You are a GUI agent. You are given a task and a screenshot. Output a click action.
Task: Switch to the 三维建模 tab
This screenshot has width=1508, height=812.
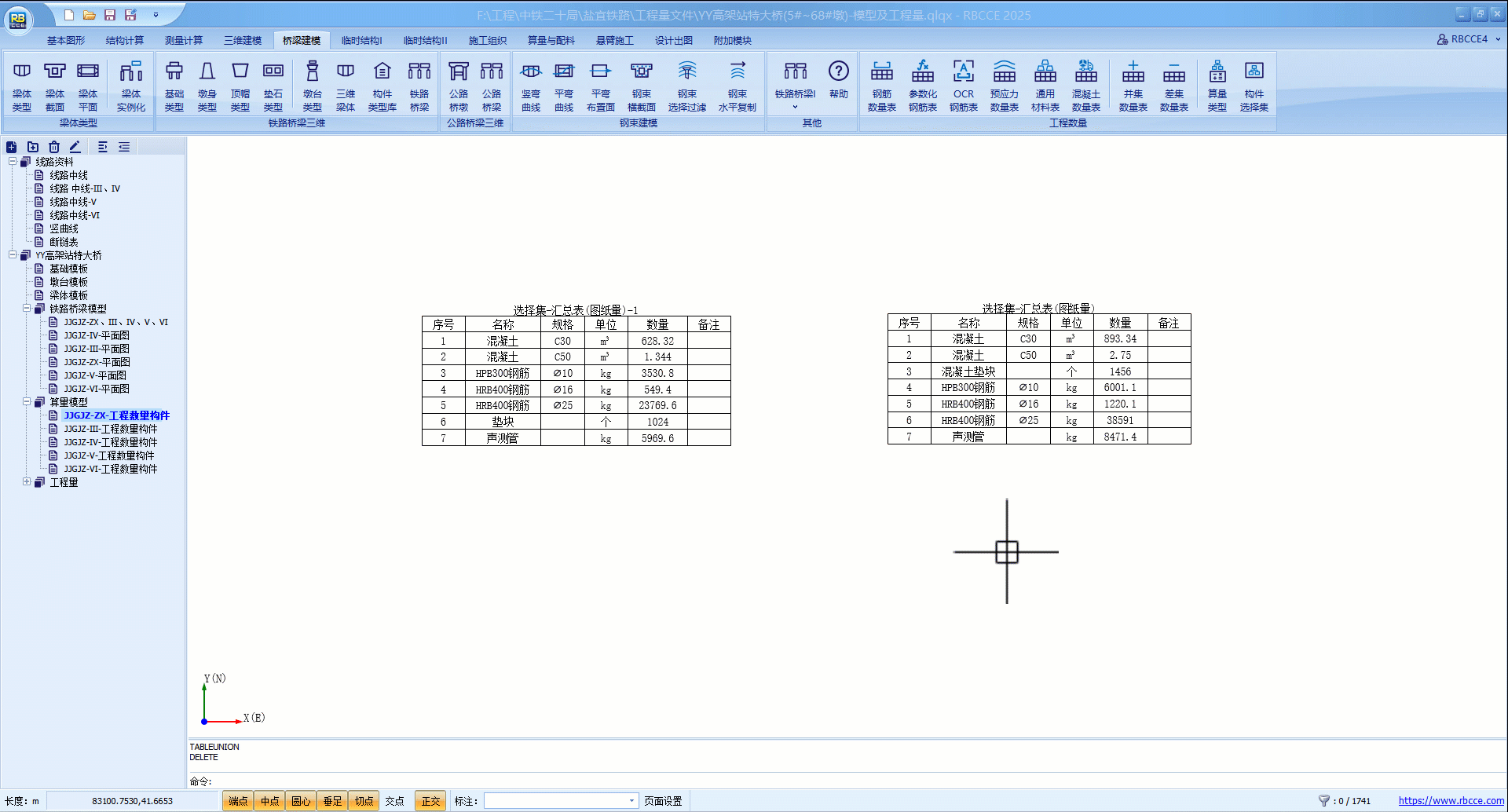(x=243, y=40)
